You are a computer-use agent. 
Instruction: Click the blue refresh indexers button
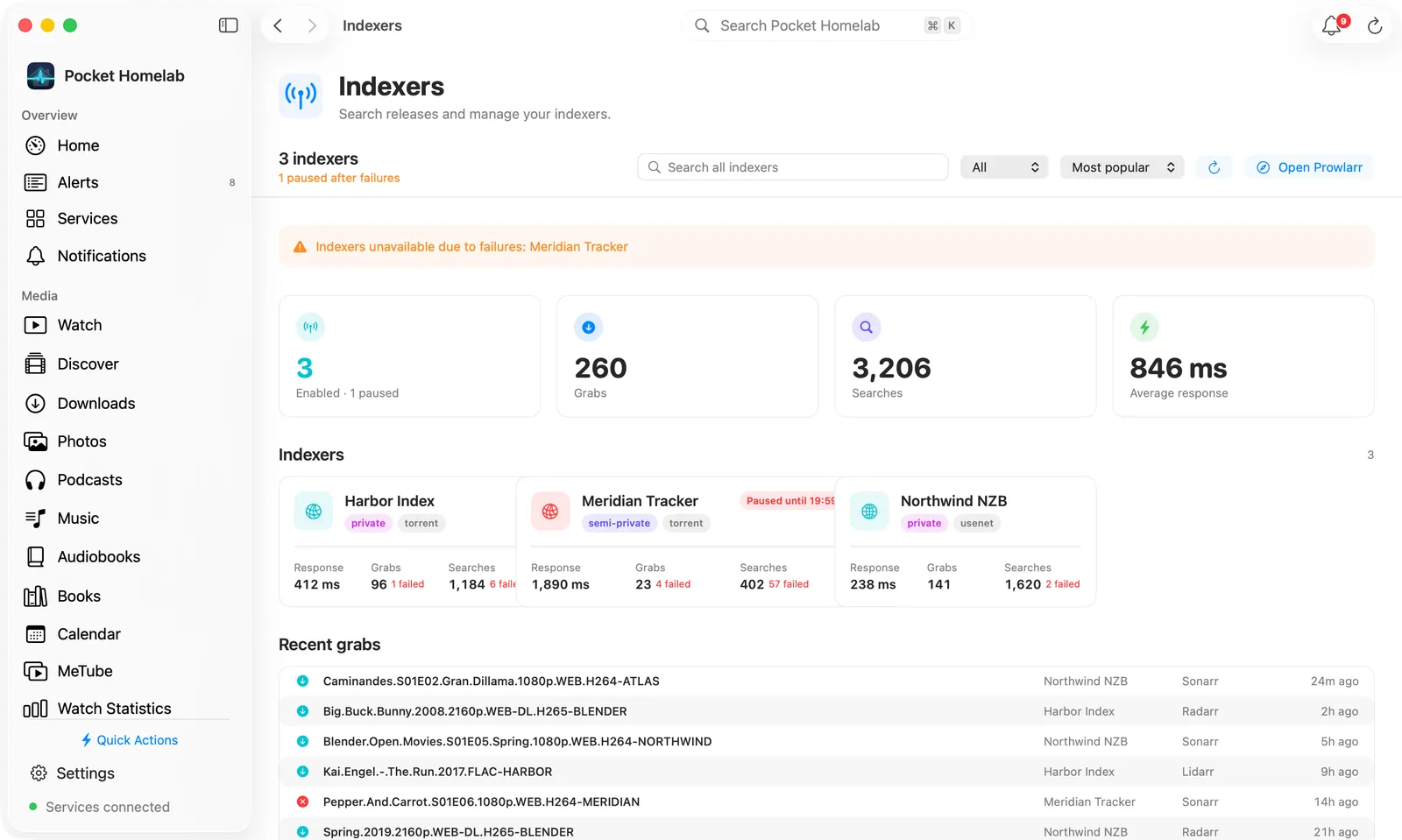(x=1214, y=167)
